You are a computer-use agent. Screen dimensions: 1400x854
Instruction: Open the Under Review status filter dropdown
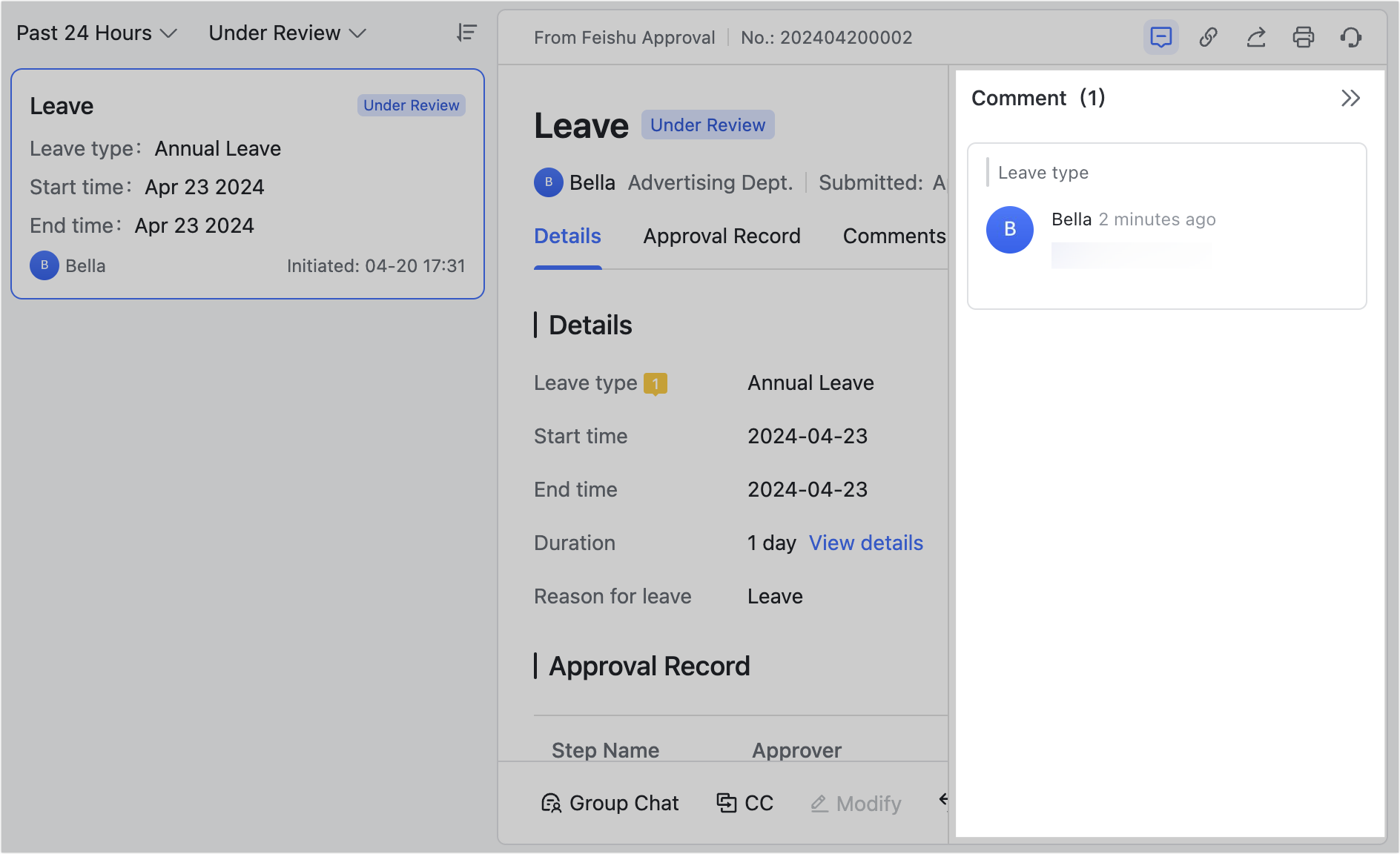[x=286, y=33]
